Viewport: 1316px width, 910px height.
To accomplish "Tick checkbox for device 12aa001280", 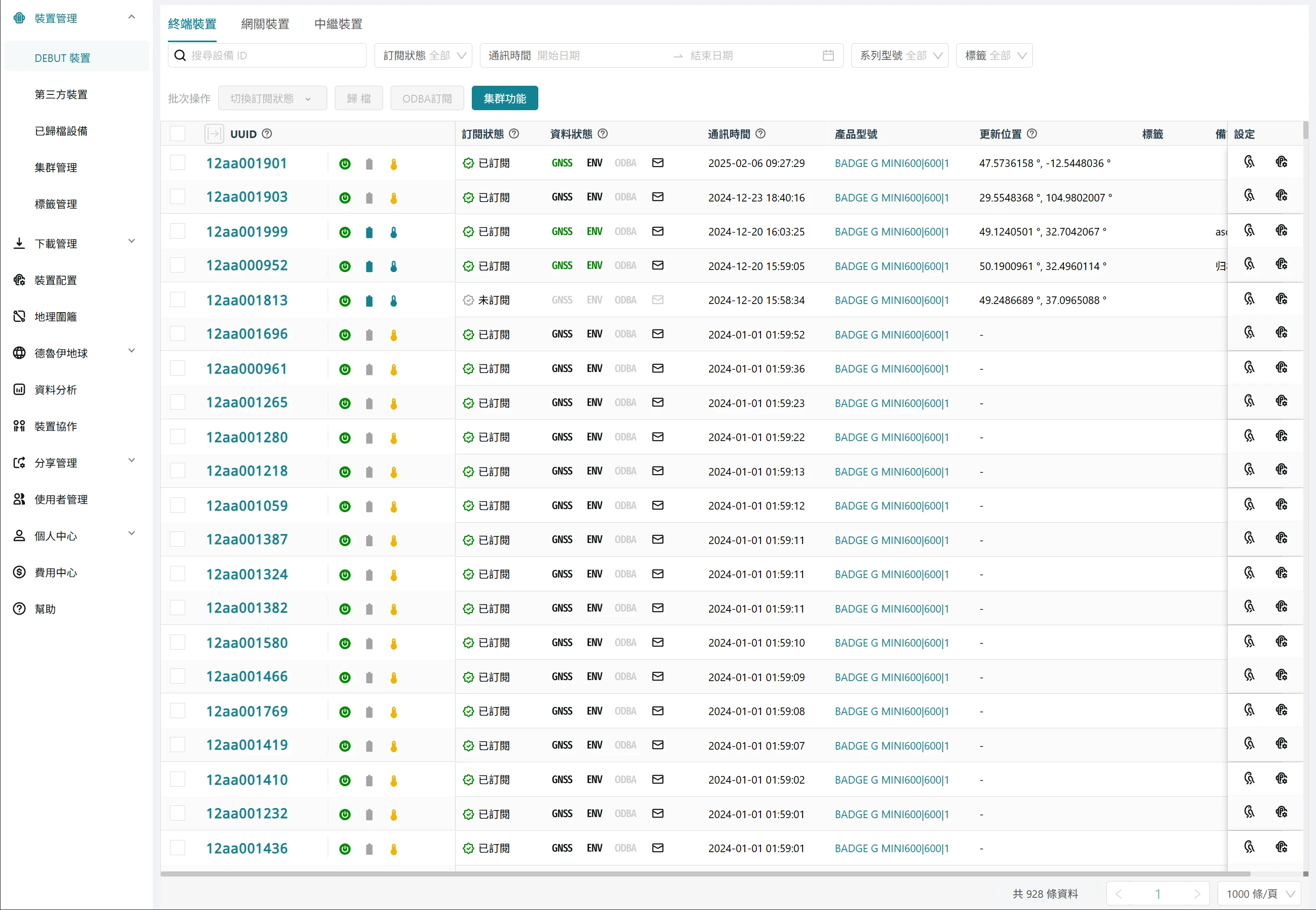I will (x=178, y=437).
